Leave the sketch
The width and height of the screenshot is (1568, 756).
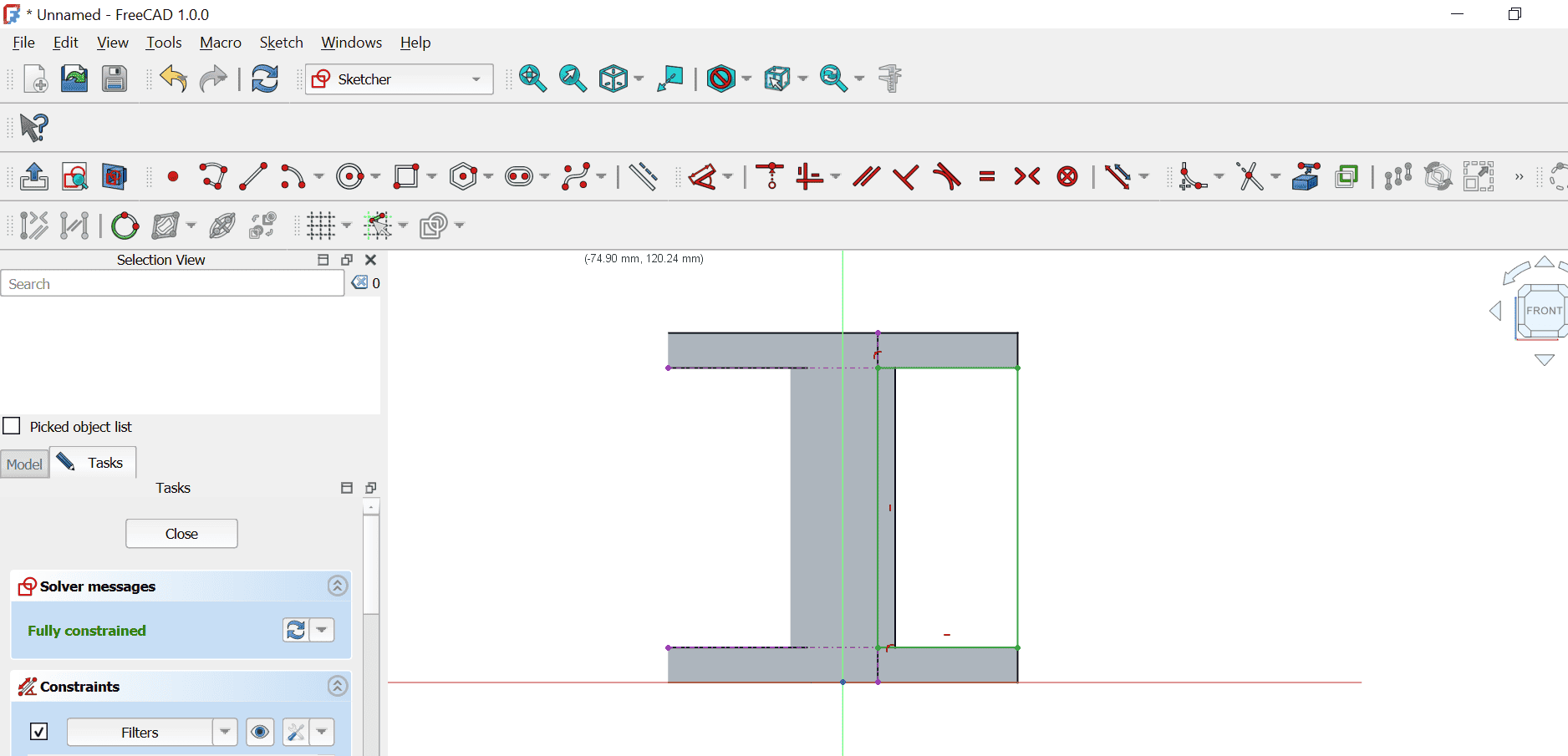(x=33, y=177)
